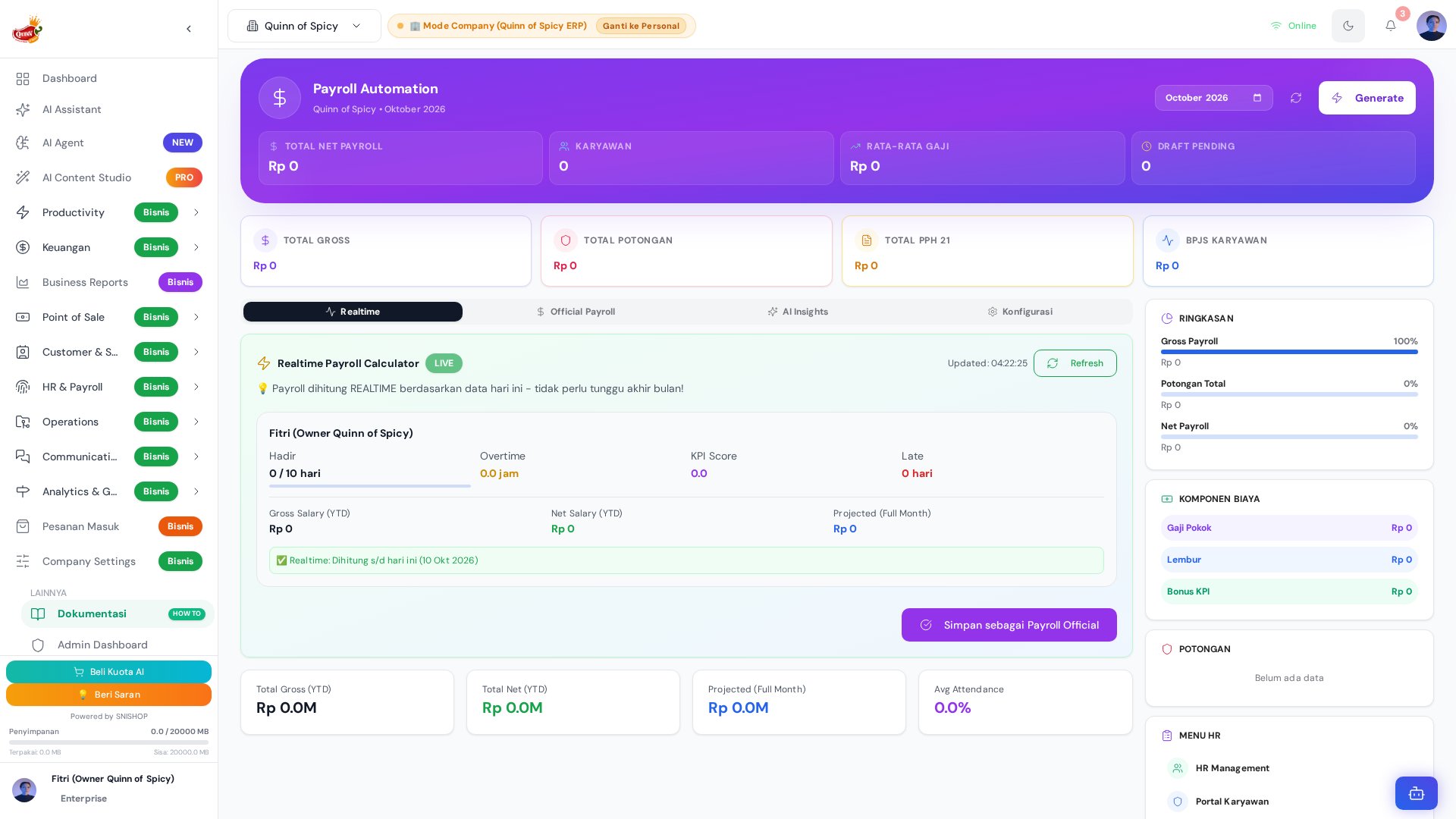Viewport: 1456px width, 819px height.
Task: Click the Dashboard grid icon in sidebar
Action: [23, 79]
